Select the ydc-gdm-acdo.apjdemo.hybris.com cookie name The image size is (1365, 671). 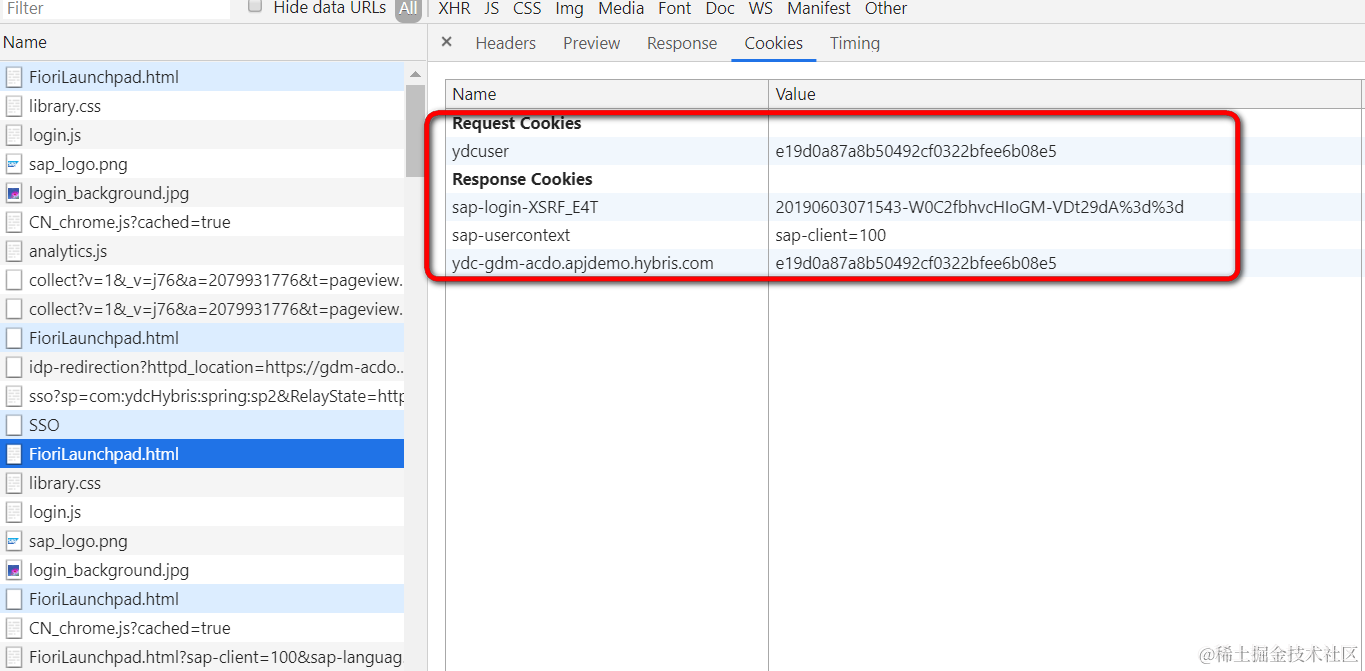coord(583,264)
